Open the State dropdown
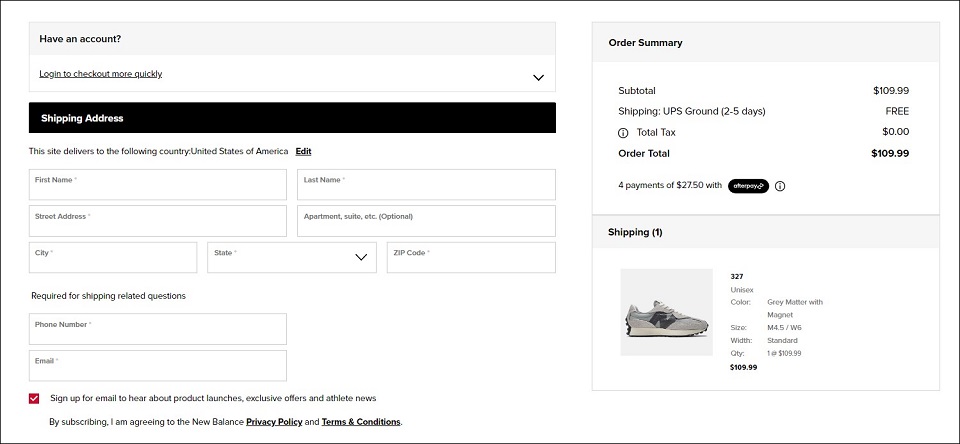The height and width of the screenshot is (444, 960). coord(291,257)
